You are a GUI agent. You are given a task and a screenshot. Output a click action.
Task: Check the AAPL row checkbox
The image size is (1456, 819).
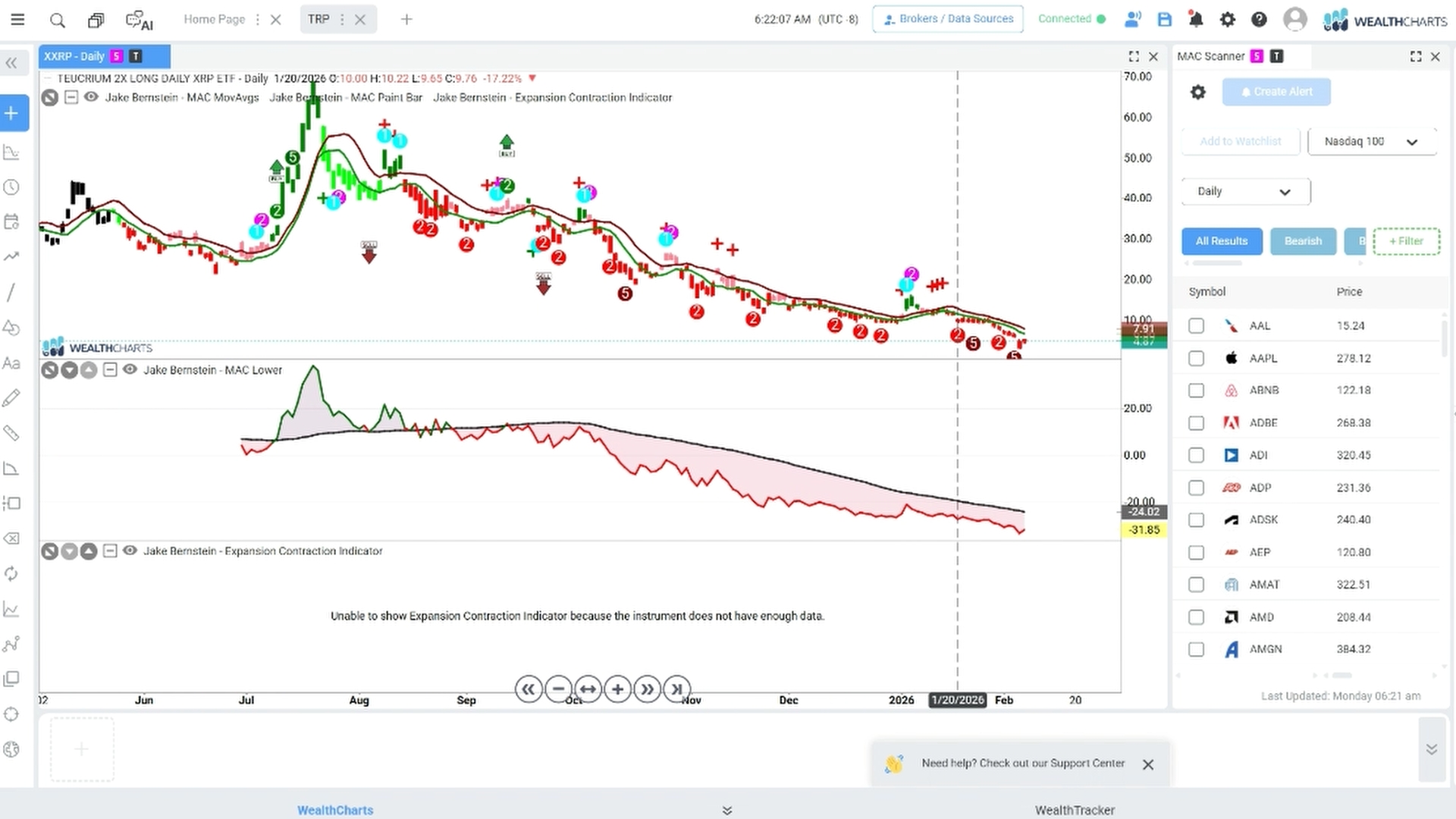click(x=1196, y=358)
